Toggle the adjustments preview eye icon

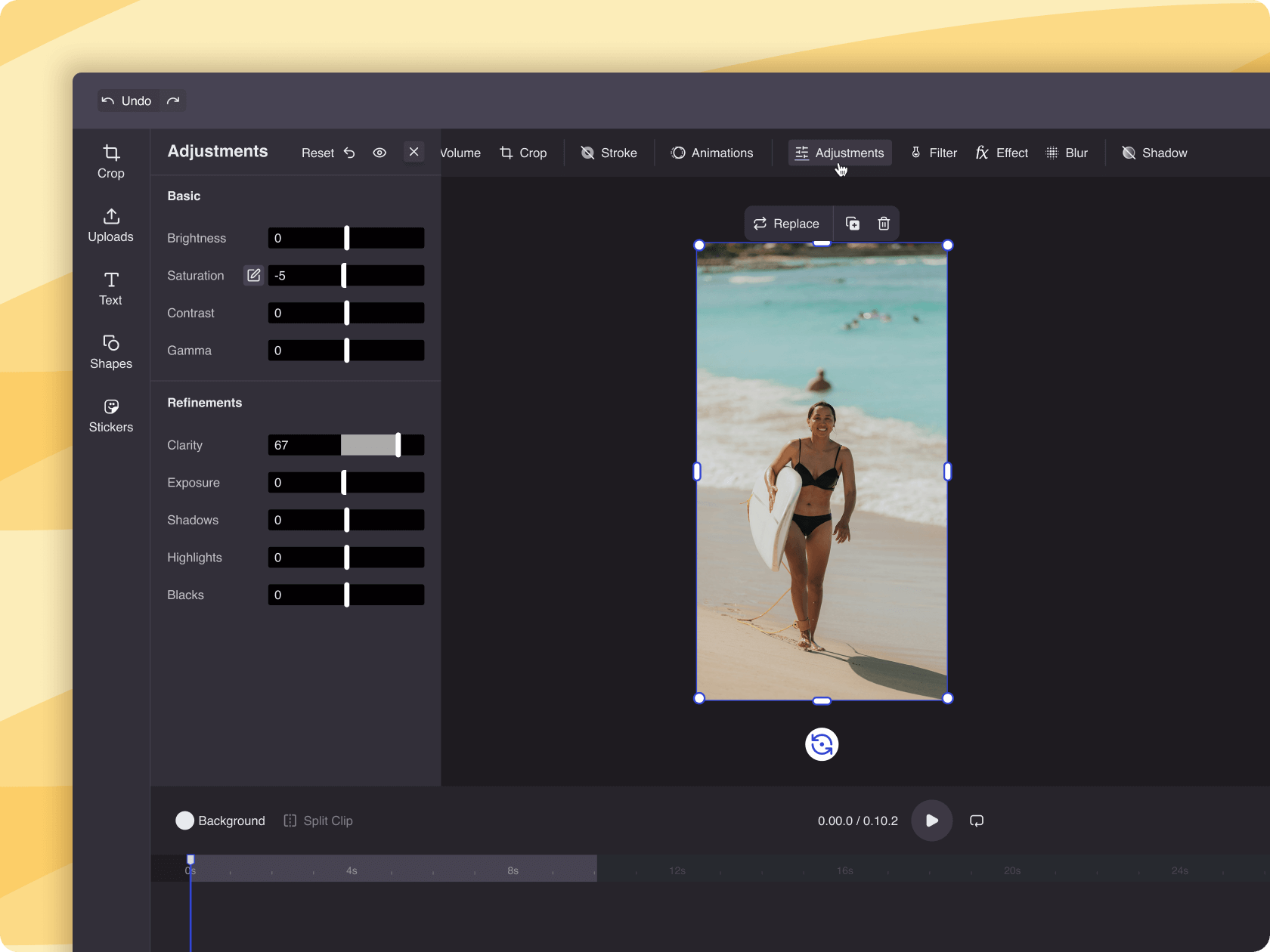[x=379, y=152]
